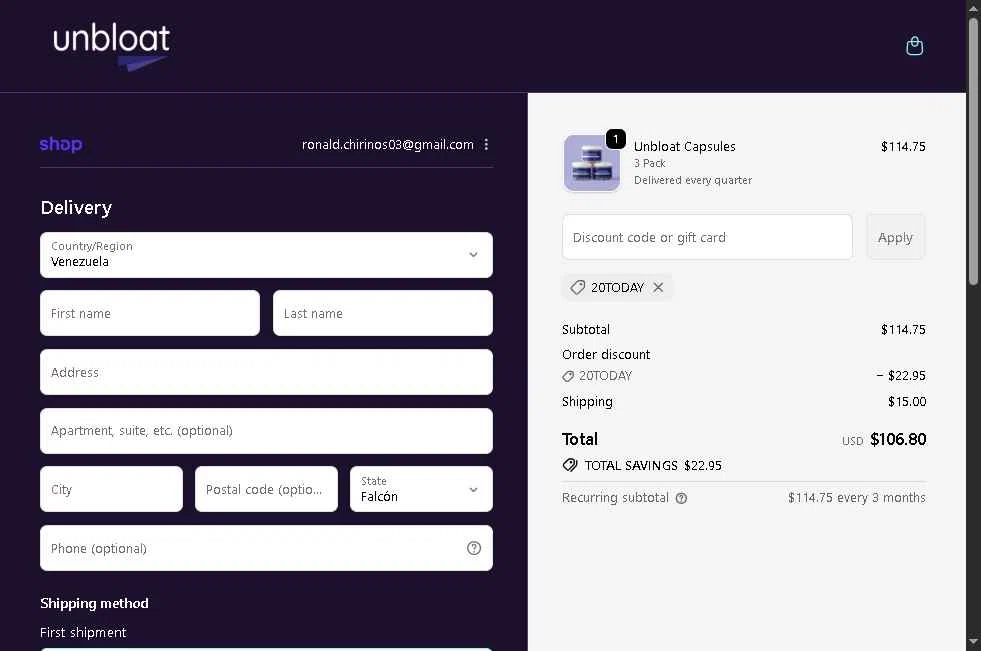
Task: Click the Unbloat Capsules product thumbnail
Action: pos(592,163)
